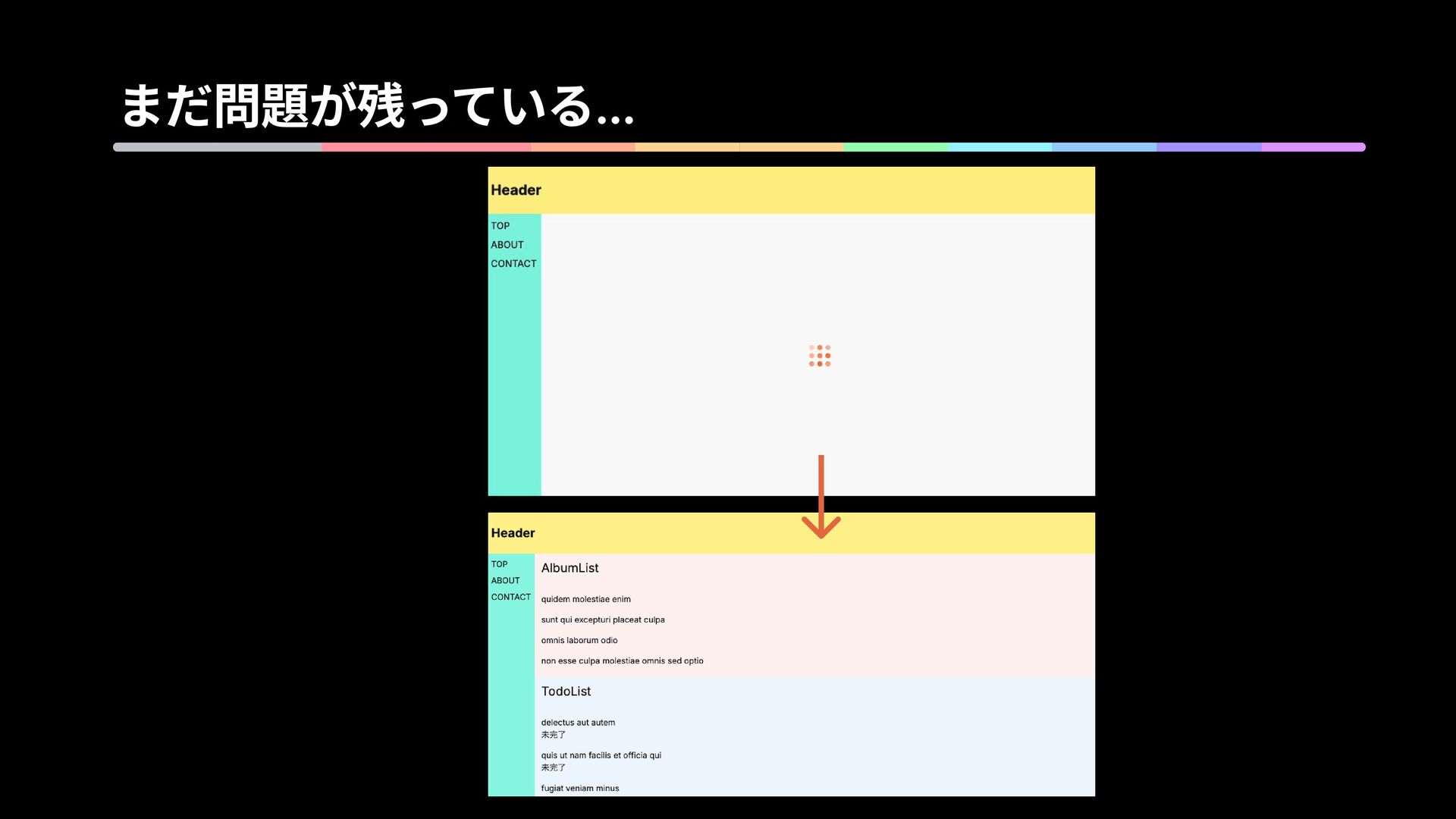Viewport: 1456px width, 819px height.
Task: Open ABOUT in the lower screenshot sidebar
Action: coord(505,581)
